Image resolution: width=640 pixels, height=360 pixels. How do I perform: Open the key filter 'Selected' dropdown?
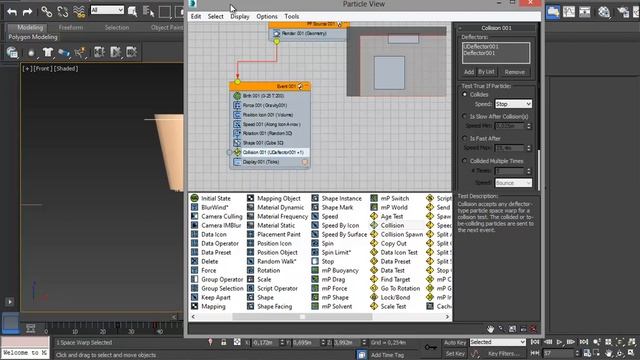point(498,342)
